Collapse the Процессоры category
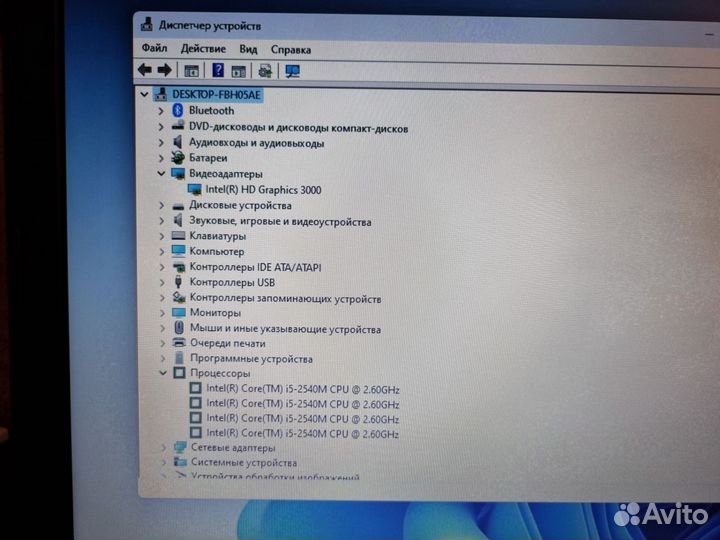720x540 pixels. pos(163,373)
